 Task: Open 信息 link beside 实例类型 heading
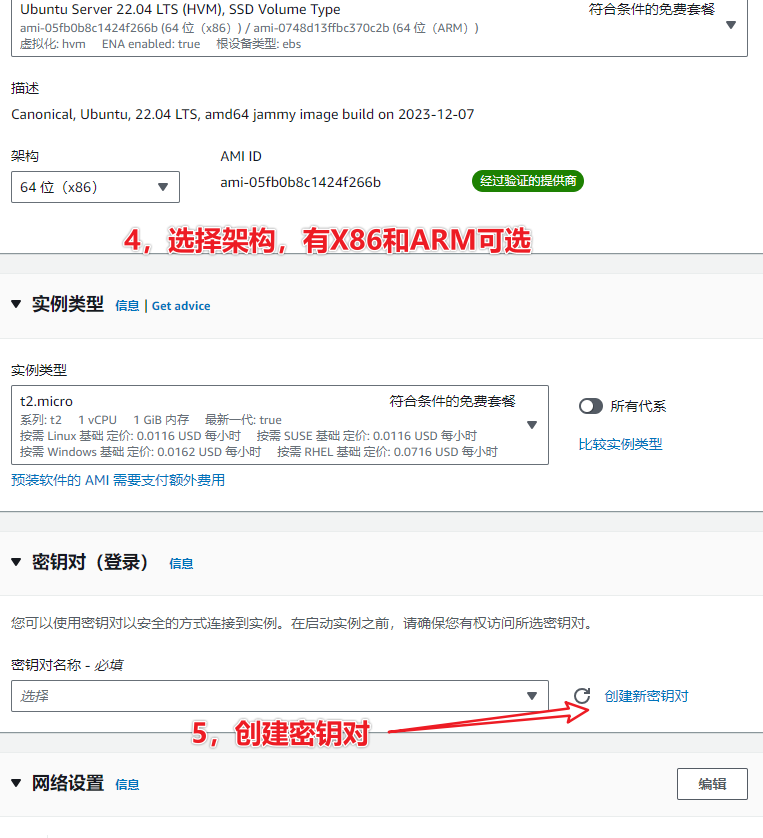(x=127, y=306)
